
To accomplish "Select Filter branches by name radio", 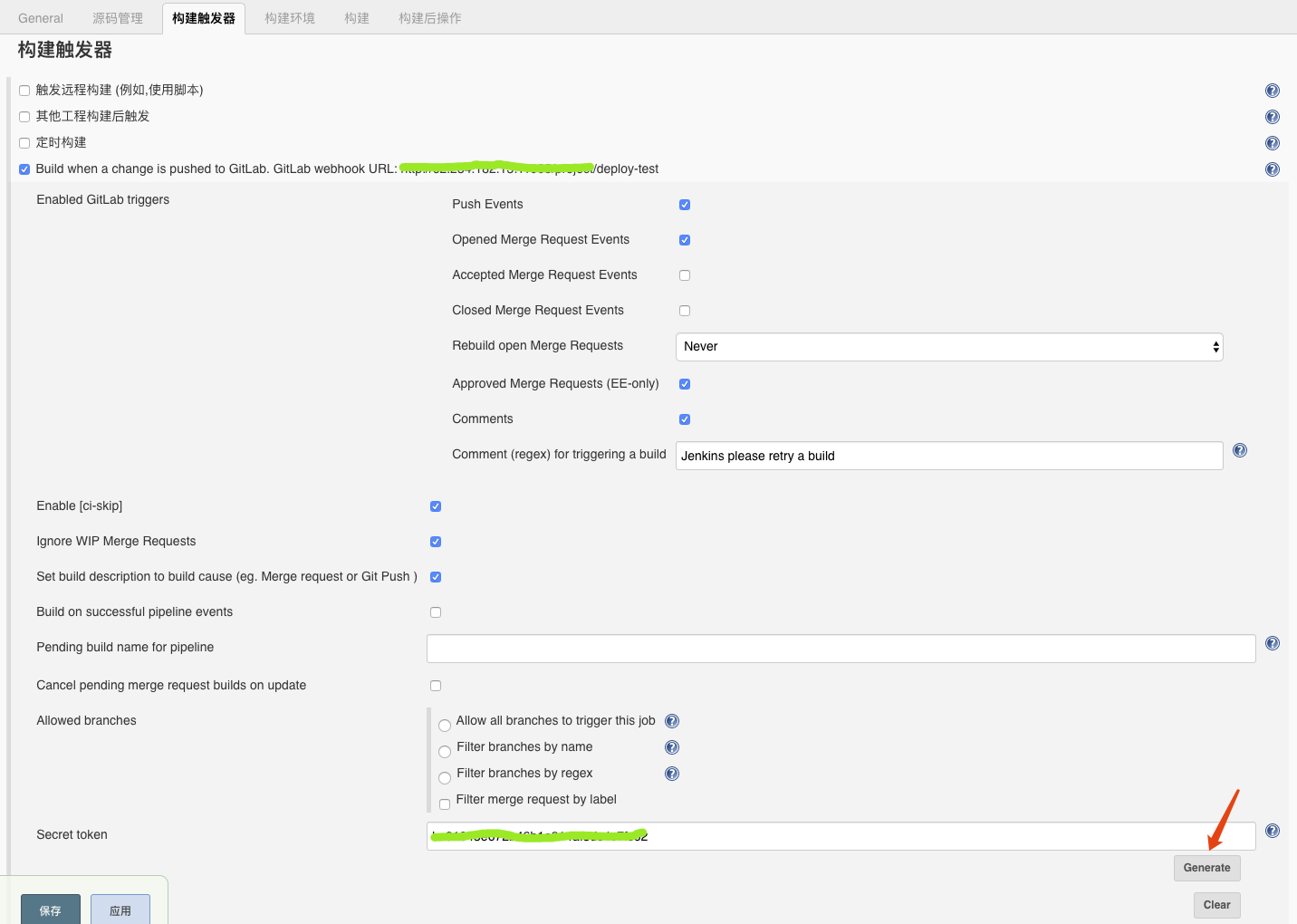I will click(x=445, y=752).
